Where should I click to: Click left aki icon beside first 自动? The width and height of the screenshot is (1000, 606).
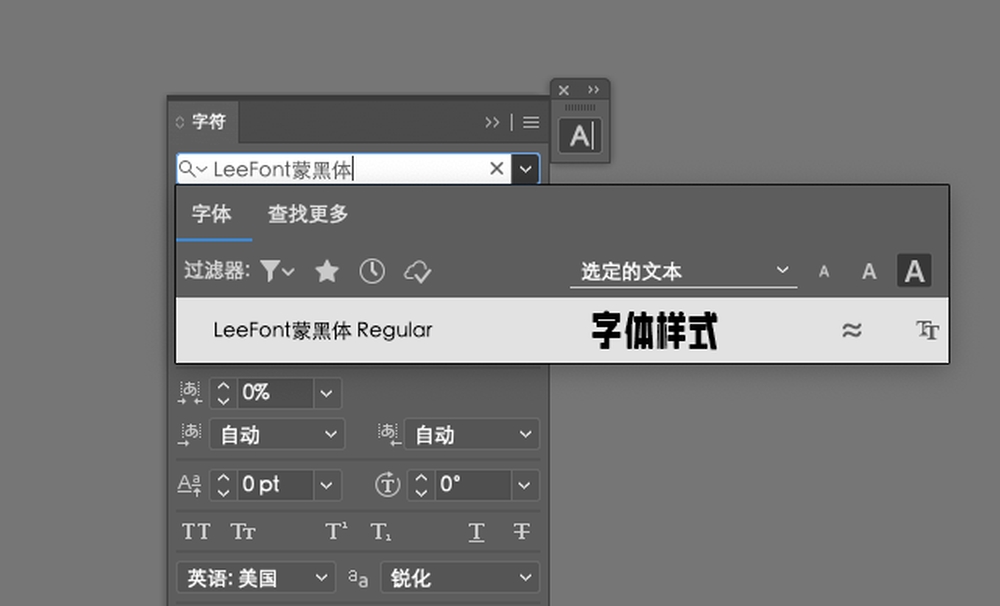[189, 434]
